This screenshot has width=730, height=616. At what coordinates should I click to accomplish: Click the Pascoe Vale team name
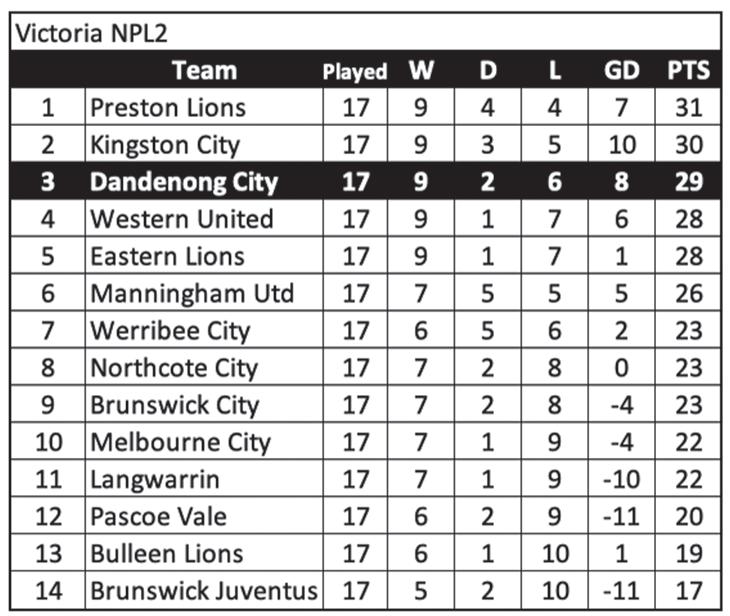(158, 516)
